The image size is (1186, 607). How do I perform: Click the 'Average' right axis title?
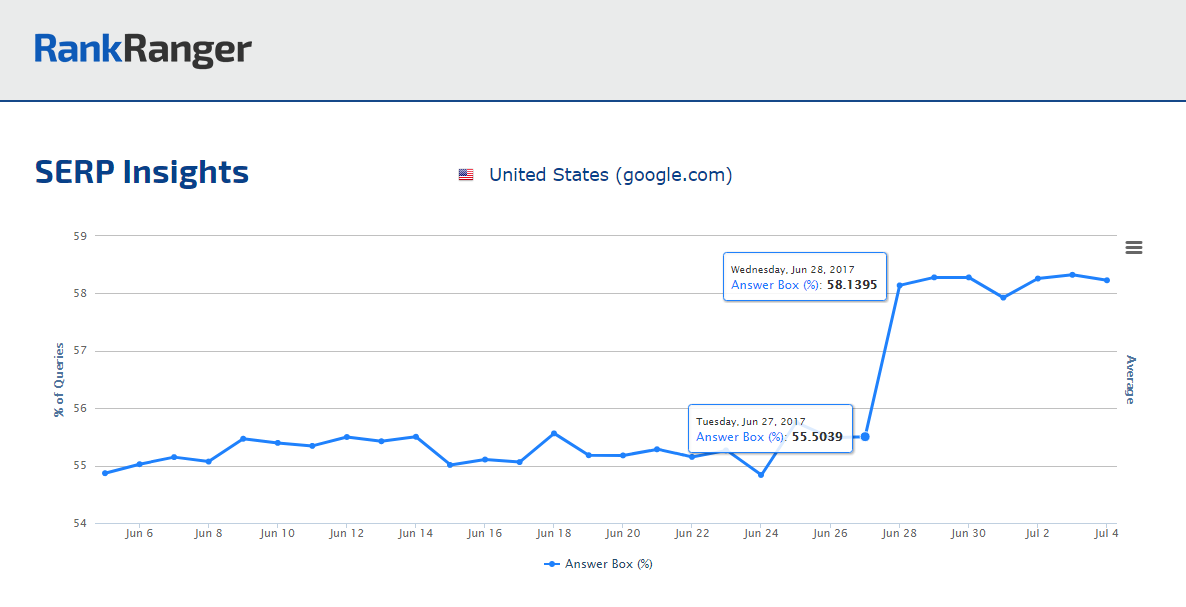click(1130, 380)
